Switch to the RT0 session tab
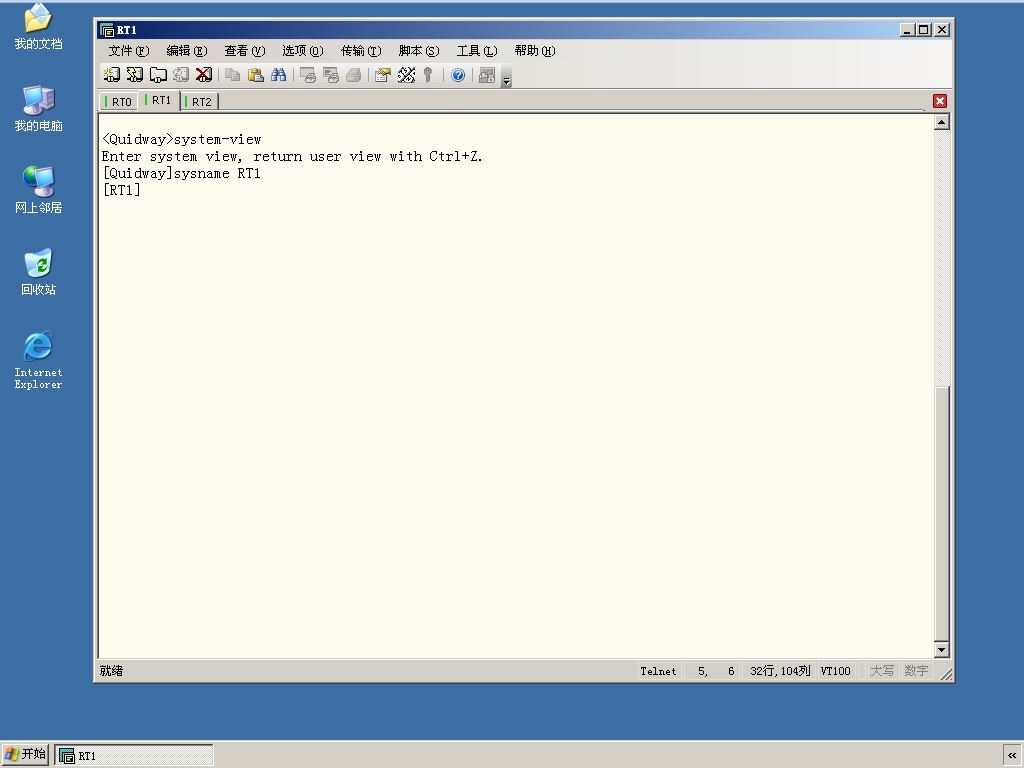 coord(119,102)
